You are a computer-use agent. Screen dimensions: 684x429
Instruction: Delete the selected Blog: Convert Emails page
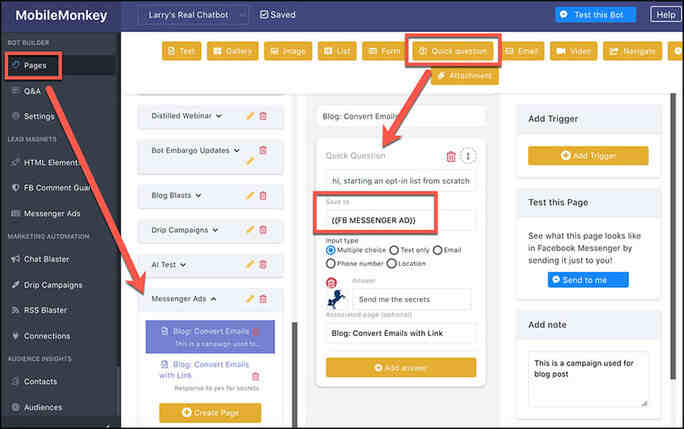(256, 332)
